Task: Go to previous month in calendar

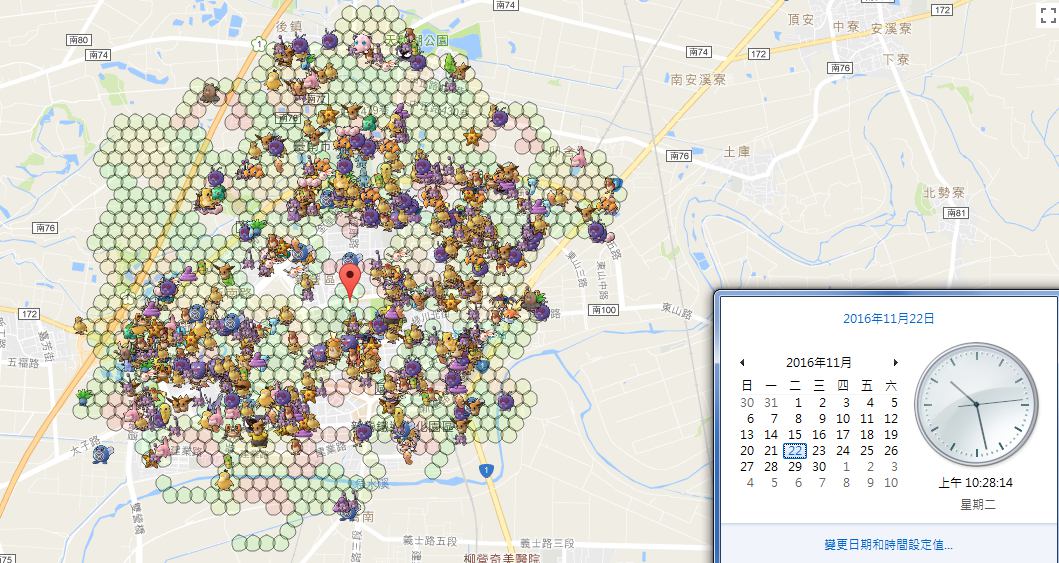Action: (742, 363)
